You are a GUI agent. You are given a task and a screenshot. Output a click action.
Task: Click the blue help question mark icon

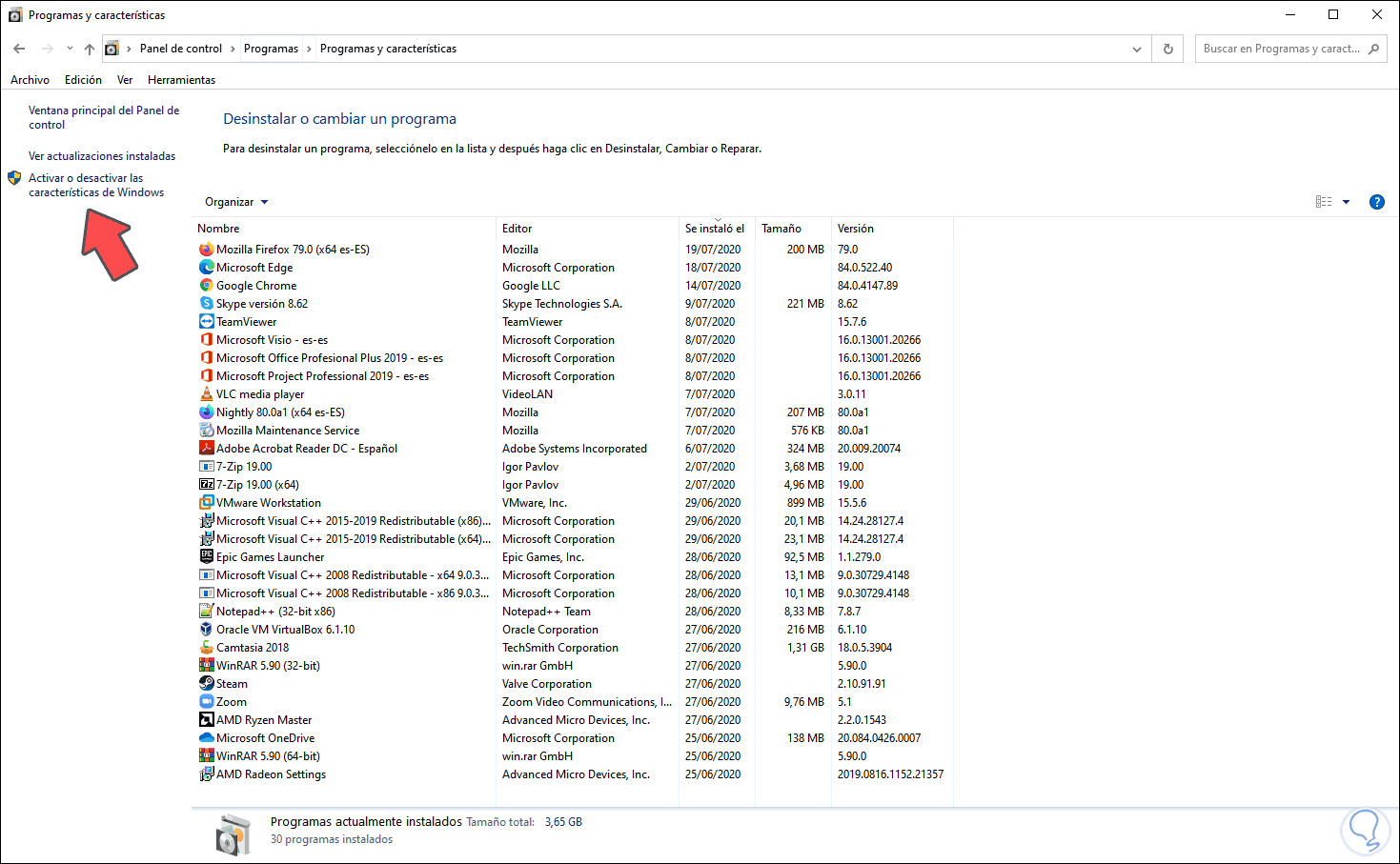1376,202
